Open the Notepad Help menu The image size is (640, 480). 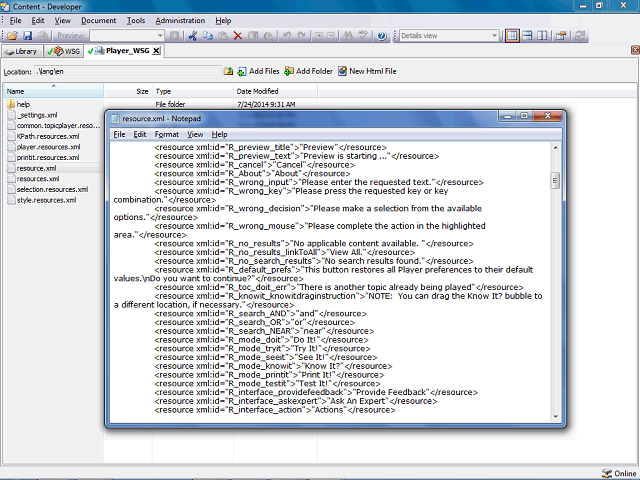219,134
